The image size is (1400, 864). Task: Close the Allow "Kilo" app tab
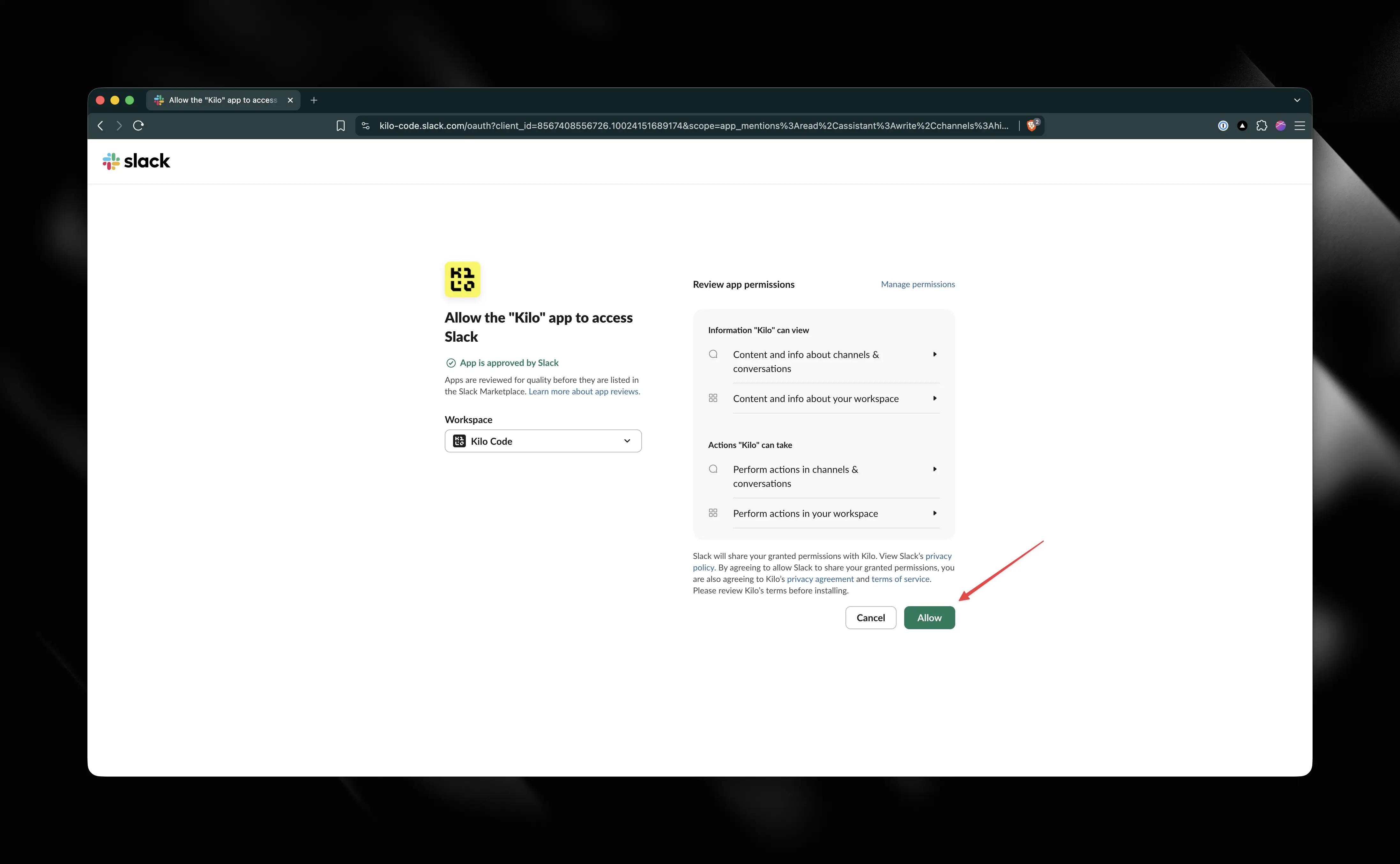(290, 100)
